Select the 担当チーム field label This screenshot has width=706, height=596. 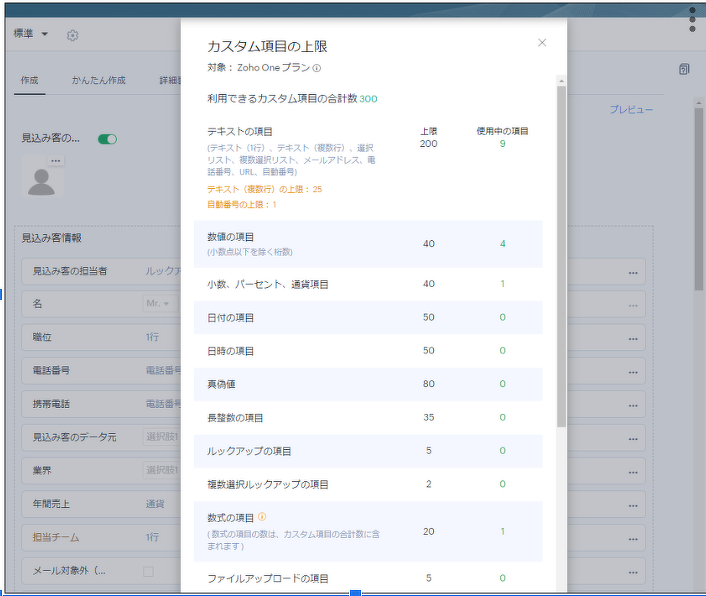(54, 537)
